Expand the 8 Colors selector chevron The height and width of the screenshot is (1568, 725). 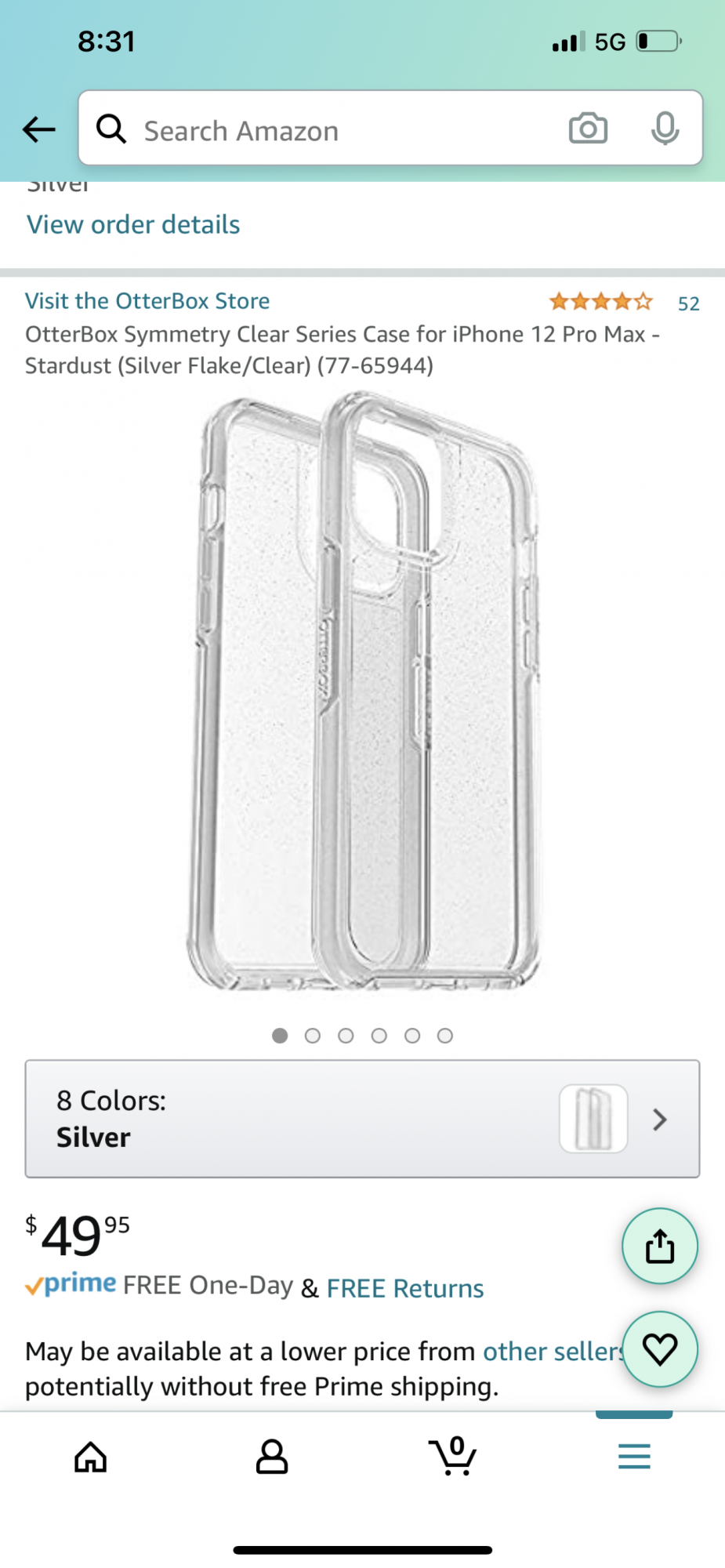click(660, 1120)
